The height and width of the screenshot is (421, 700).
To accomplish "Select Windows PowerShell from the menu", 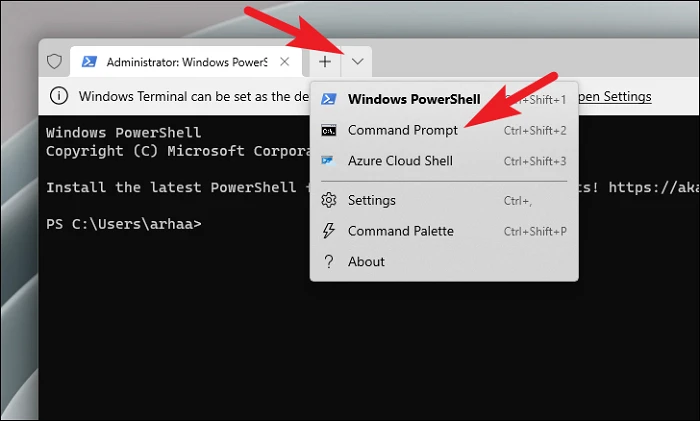I will (444, 99).
